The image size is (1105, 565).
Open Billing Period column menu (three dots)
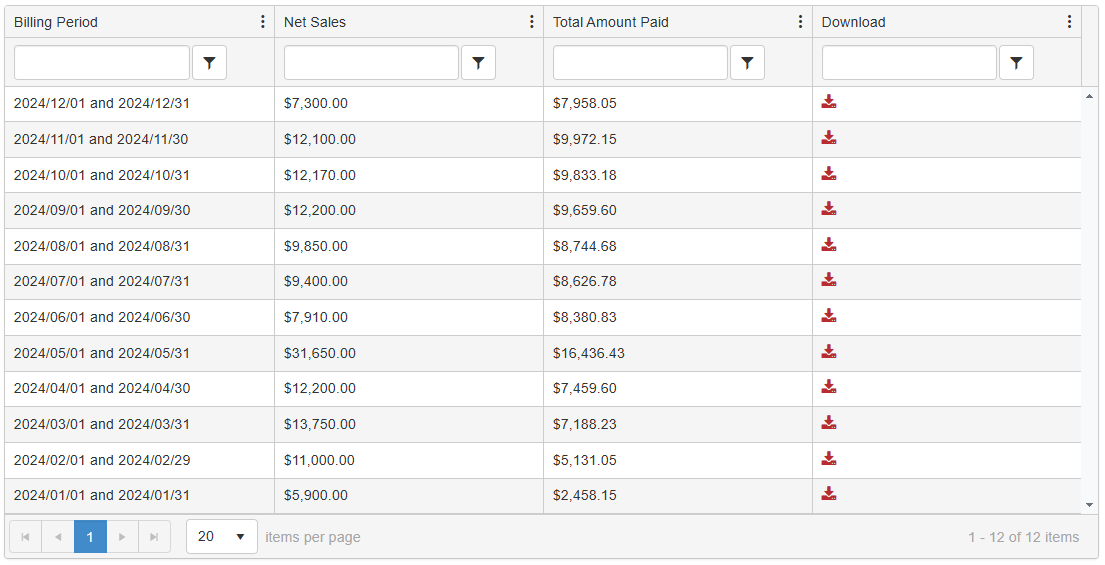coord(263,22)
